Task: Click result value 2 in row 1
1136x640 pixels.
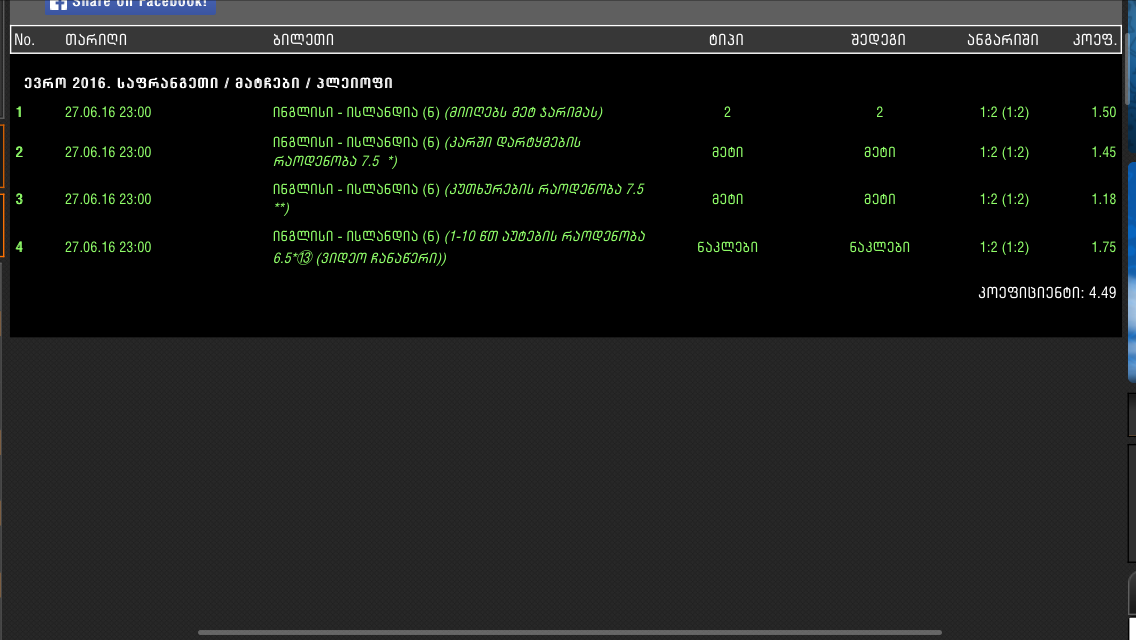Action: (880, 112)
